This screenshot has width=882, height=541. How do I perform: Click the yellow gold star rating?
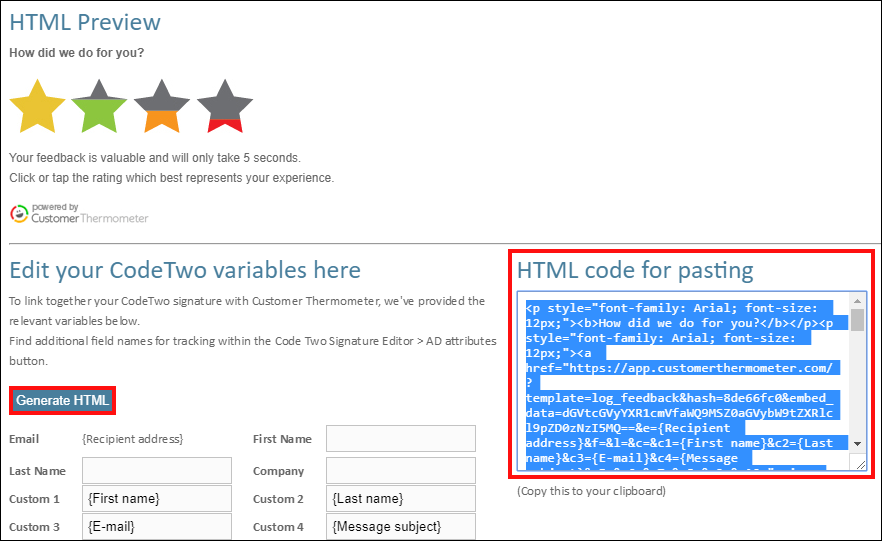click(37, 107)
